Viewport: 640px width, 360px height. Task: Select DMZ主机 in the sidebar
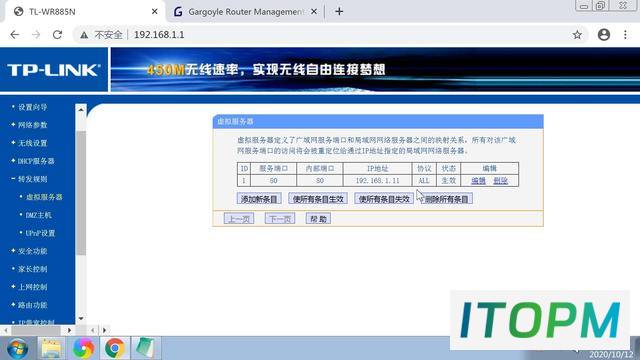click(x=38, y=215)
